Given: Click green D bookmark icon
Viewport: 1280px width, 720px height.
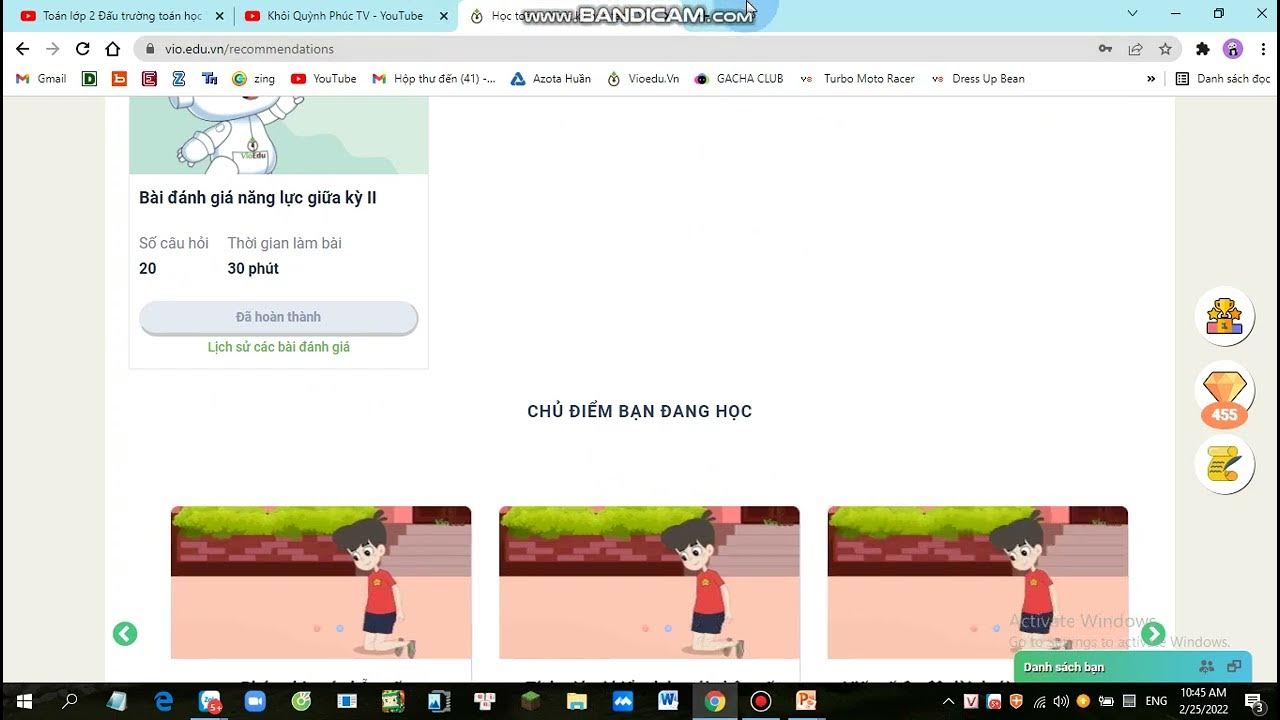Looking at the screenshot, I should pos(89,78).
